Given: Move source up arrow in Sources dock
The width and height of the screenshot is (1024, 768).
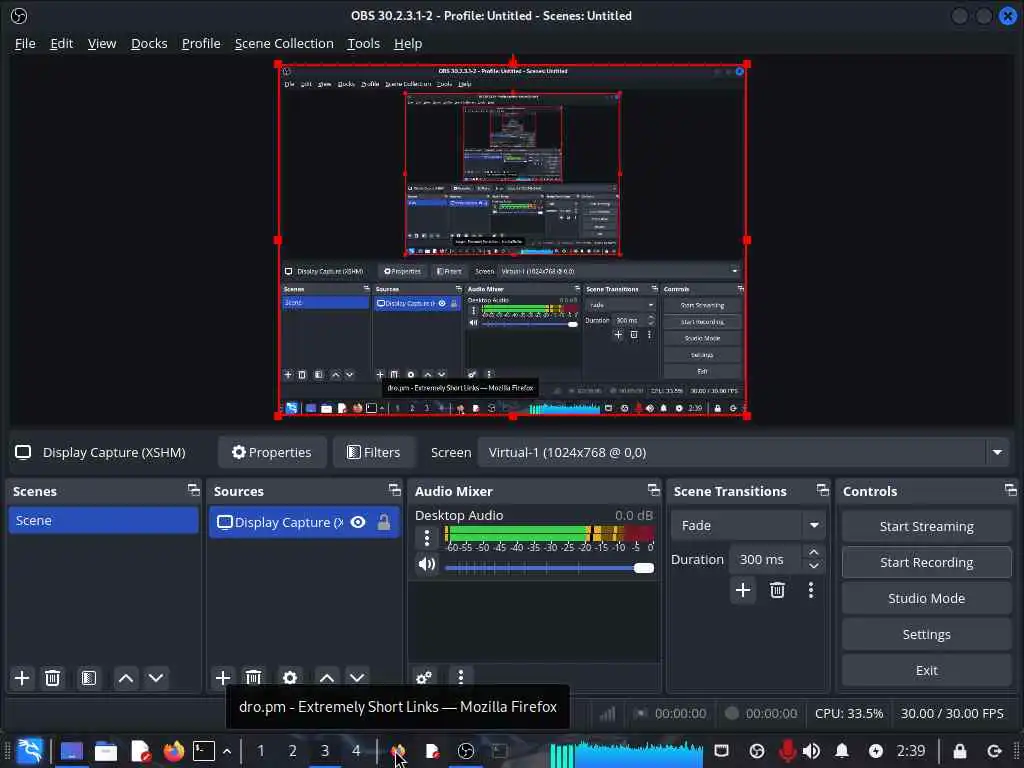Looking at the screenshot, I should [327, 678].
